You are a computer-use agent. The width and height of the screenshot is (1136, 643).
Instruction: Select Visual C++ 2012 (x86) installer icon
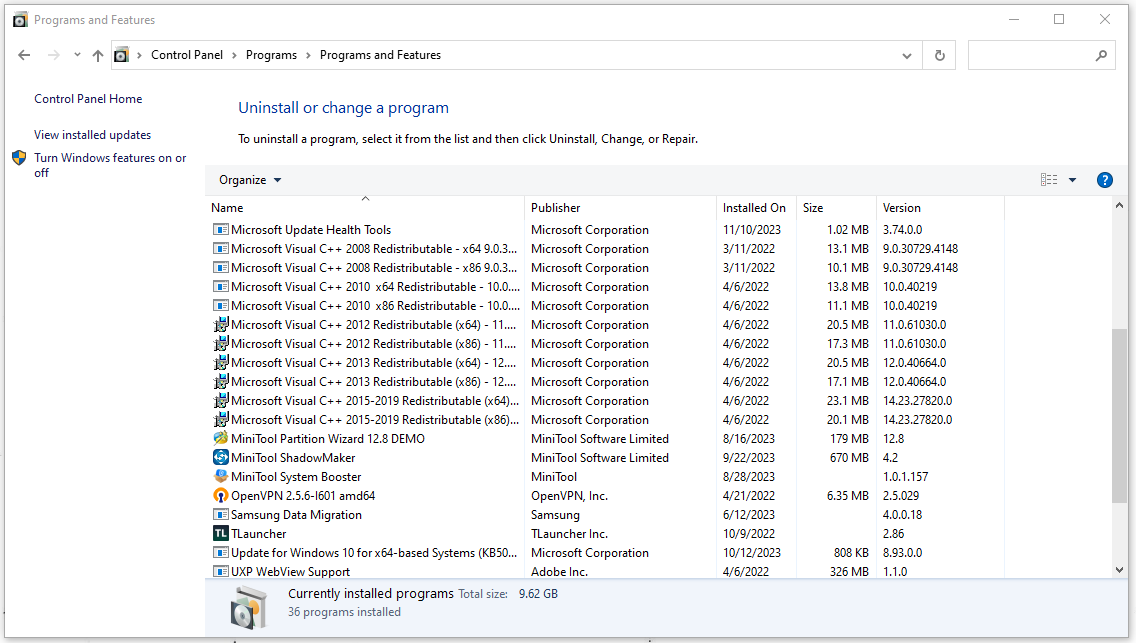tap(220, 343)
